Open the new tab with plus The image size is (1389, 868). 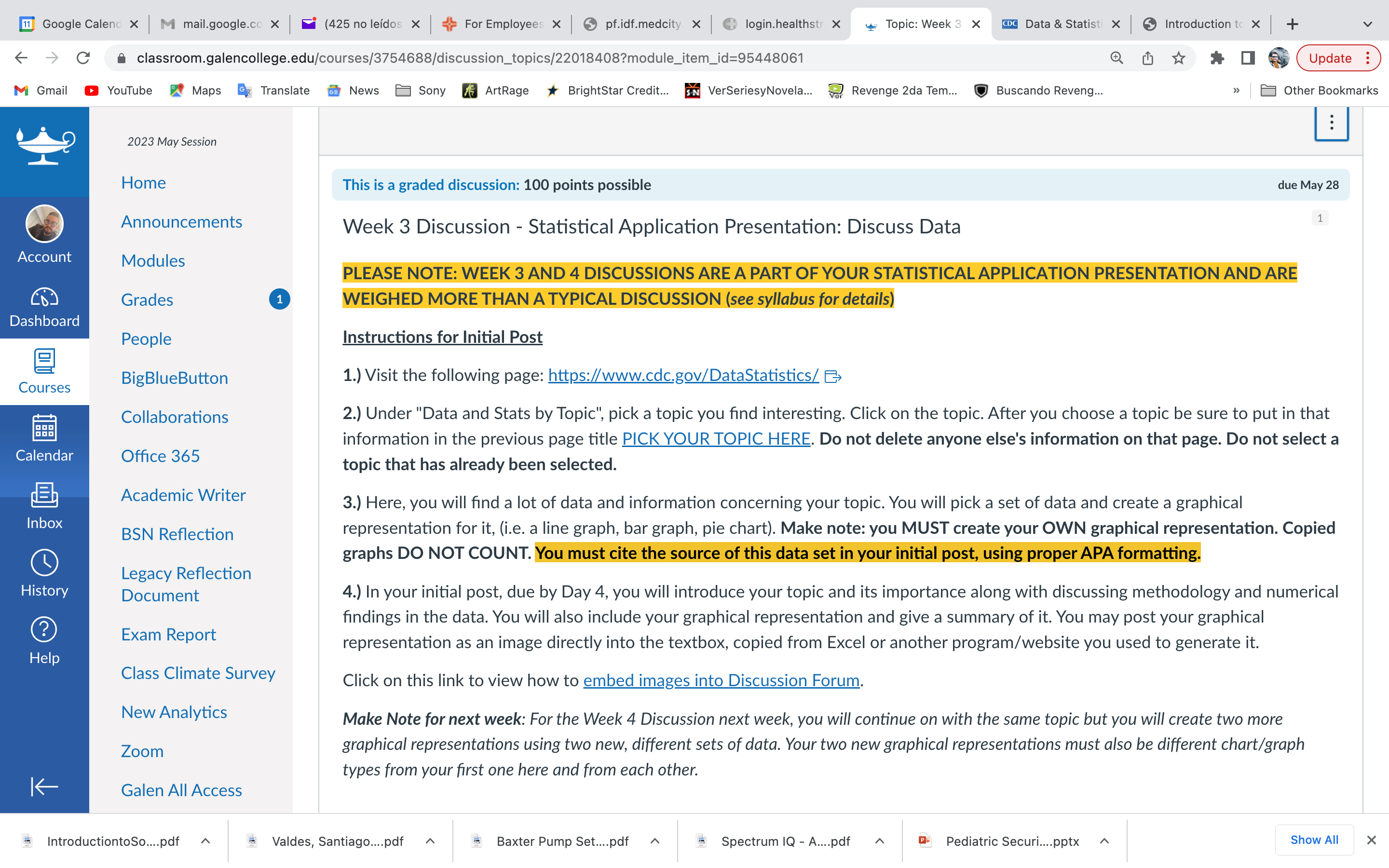point(1293,24)
